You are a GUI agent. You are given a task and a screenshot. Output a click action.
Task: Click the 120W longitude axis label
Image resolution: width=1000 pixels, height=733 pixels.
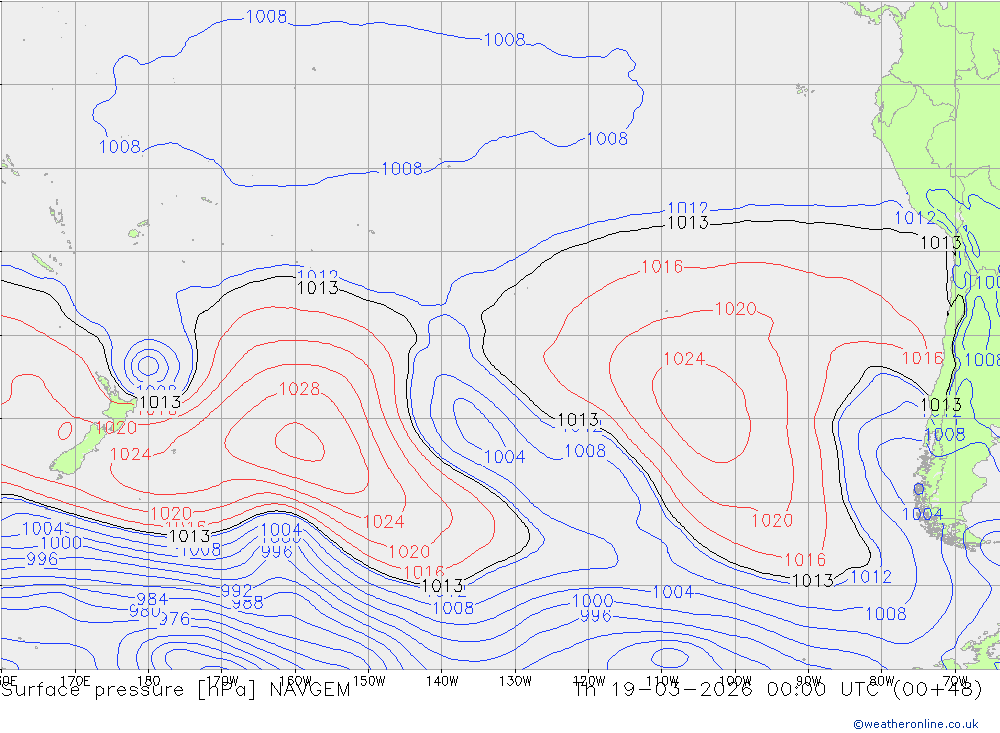tap(589, 681)
